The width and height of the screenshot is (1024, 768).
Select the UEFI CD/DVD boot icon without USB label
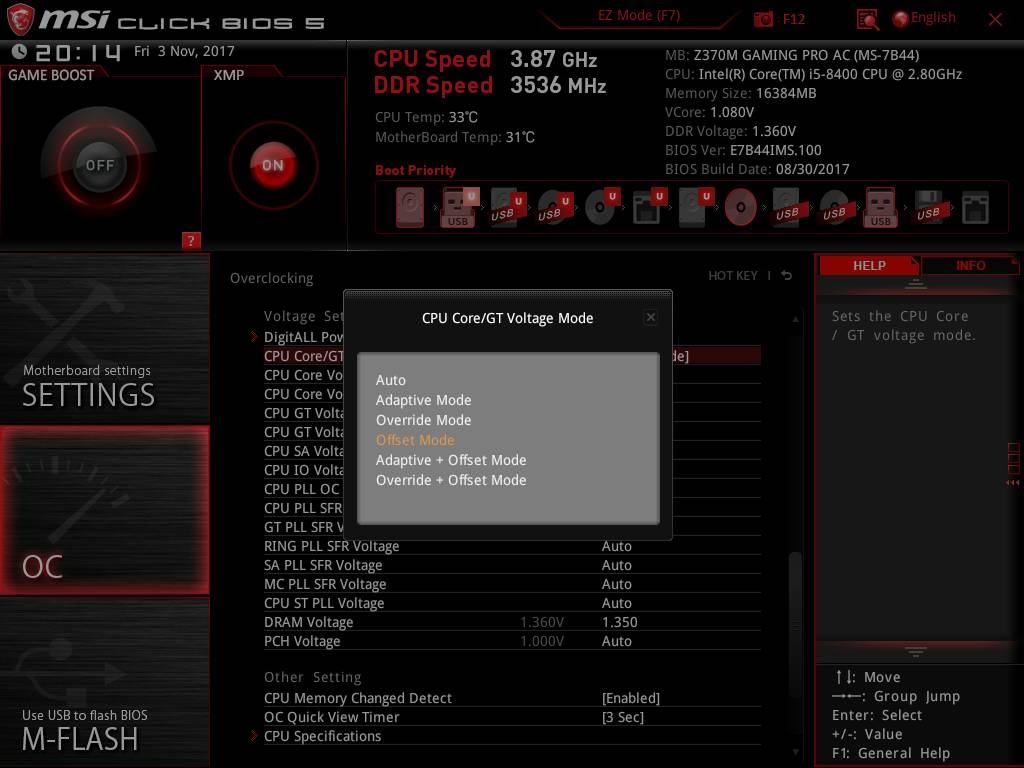pos(601,207)
